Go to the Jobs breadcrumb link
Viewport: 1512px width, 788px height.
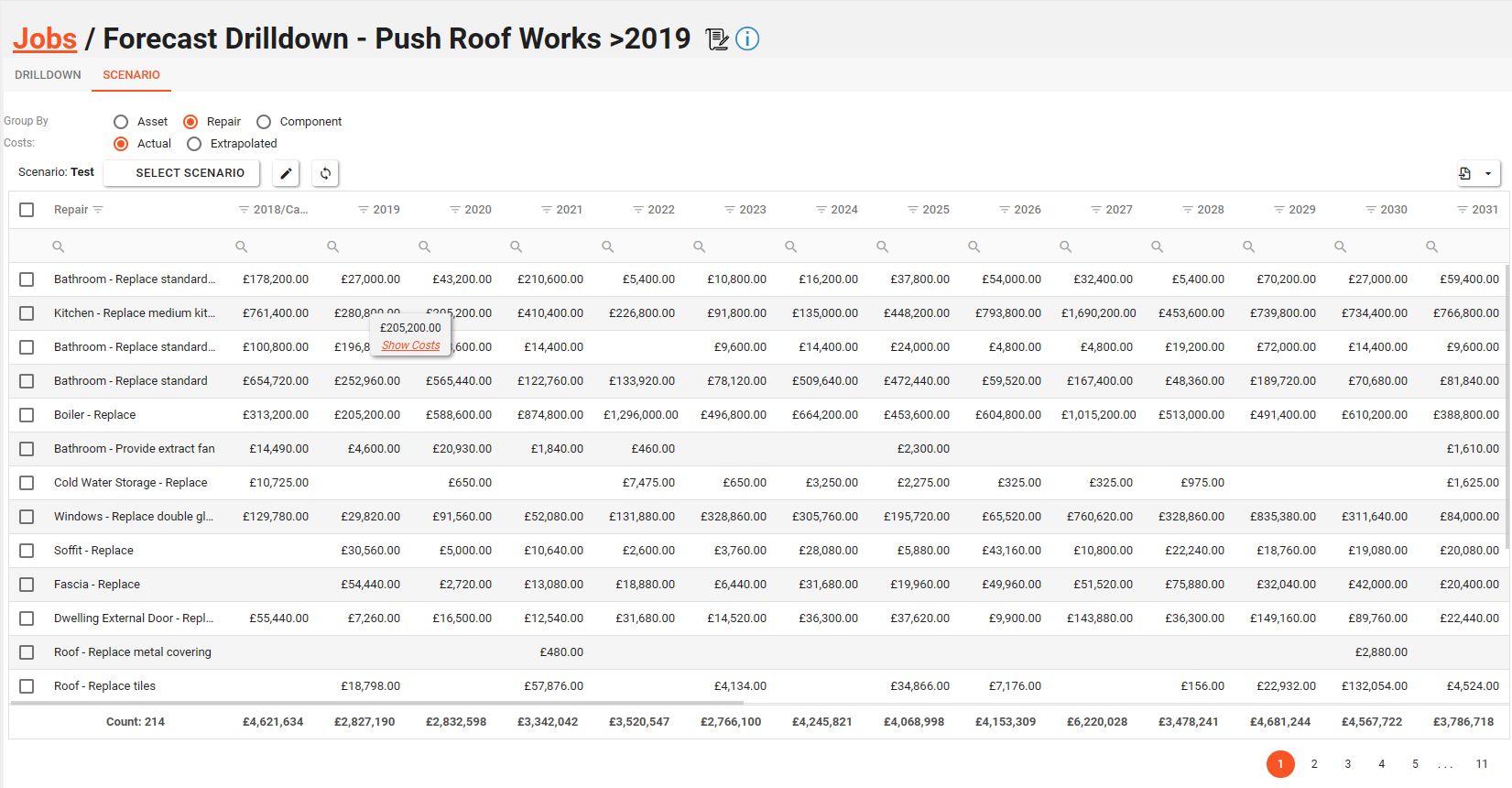45,39
